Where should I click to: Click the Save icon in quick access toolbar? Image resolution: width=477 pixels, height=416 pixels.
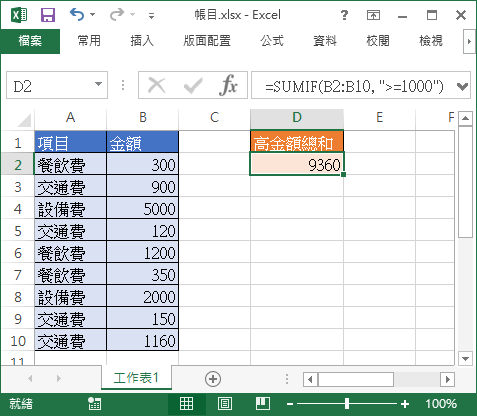(48, 15)
